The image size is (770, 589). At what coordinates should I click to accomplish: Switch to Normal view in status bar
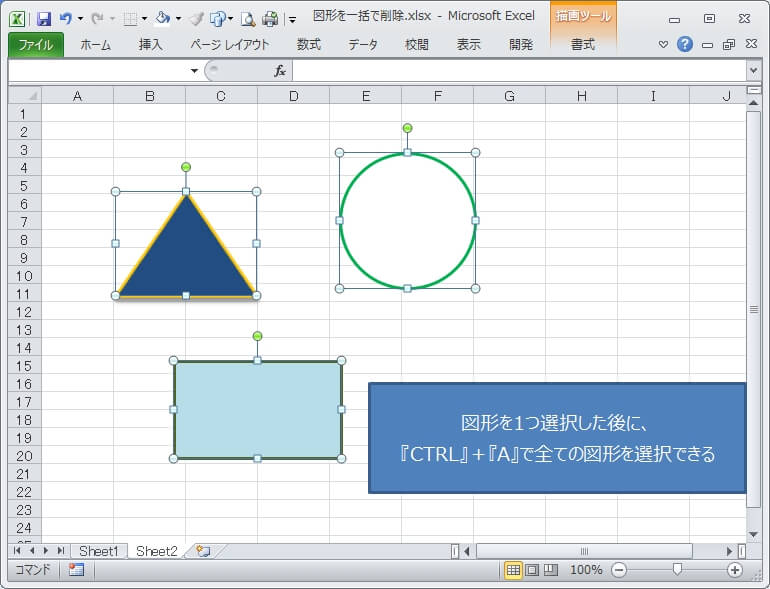(x=513, y=570)
